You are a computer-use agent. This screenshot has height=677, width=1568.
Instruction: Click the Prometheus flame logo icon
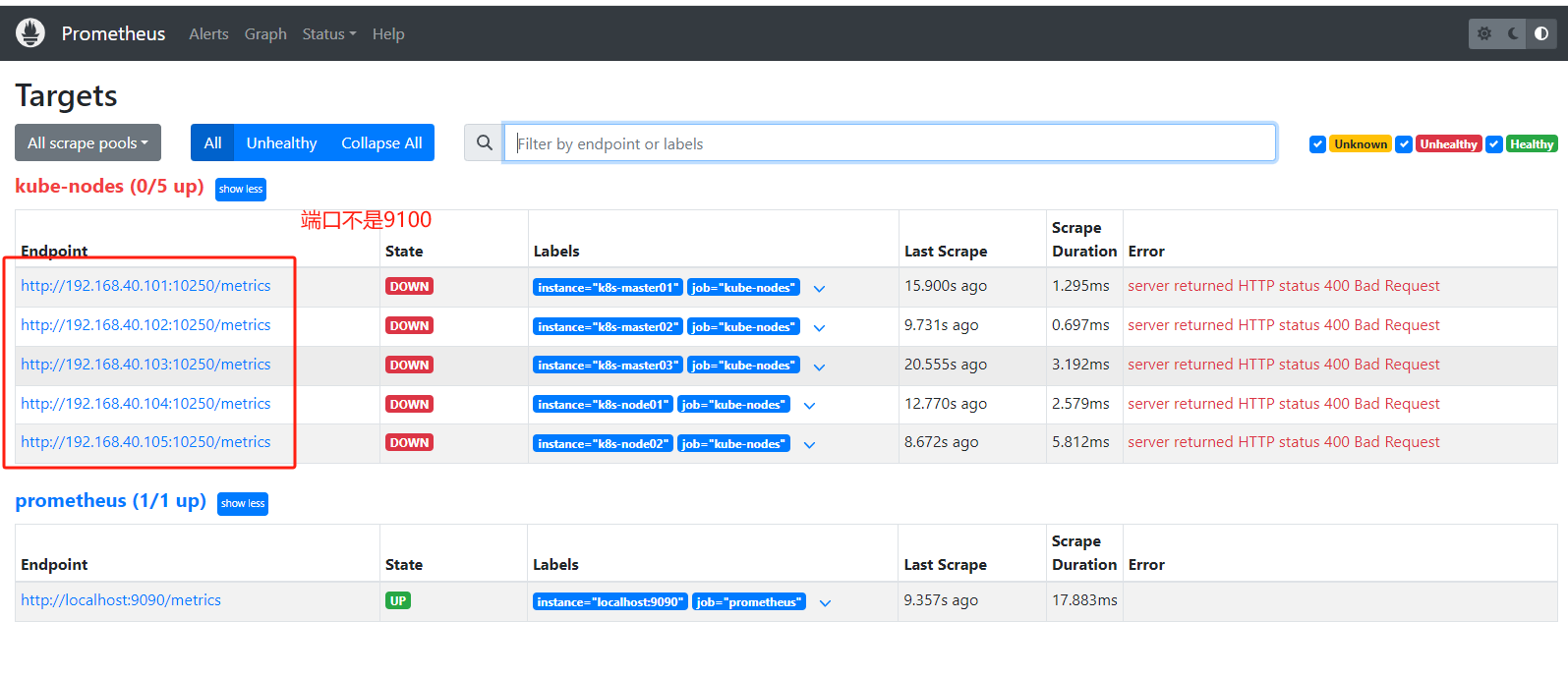[30, 33]
